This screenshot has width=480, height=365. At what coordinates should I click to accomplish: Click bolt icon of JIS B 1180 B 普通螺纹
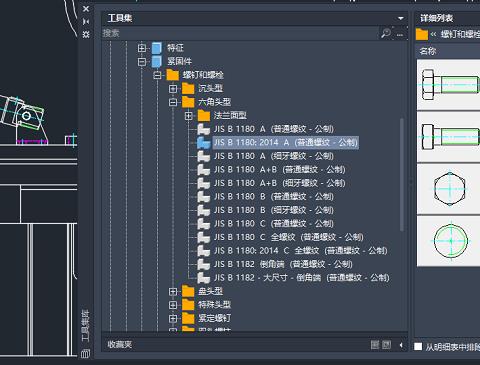tap(203, 197)
